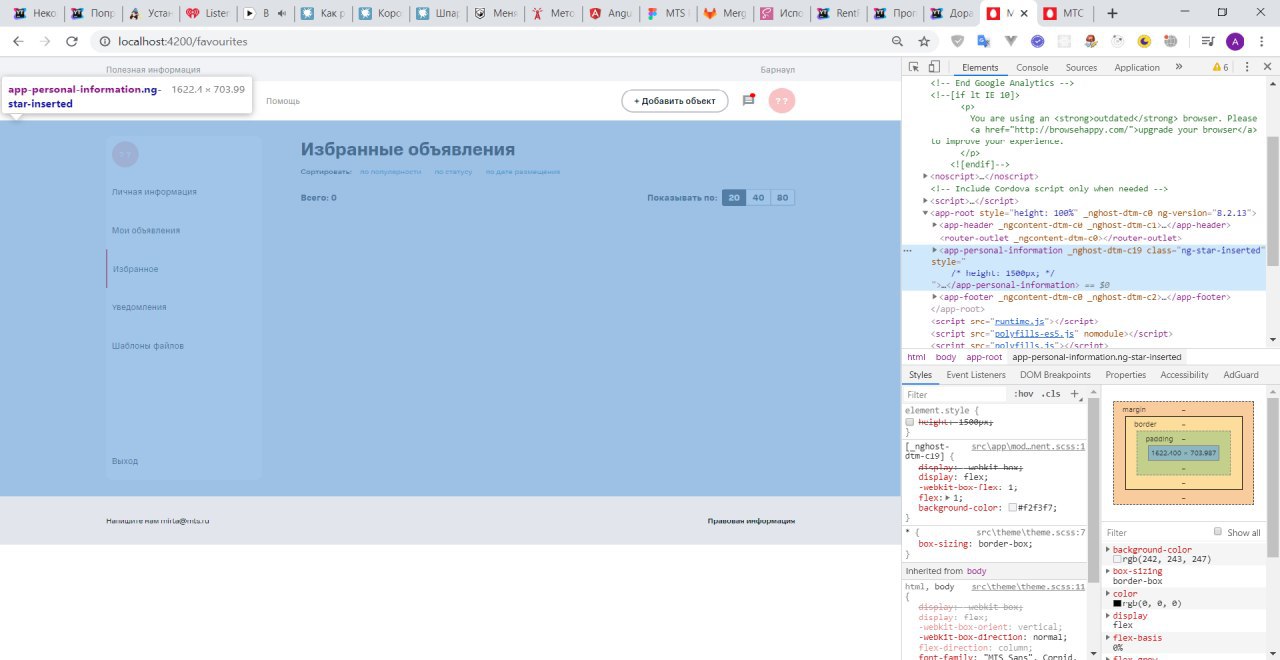Open the grey shield extension icon

click(957, 41)
